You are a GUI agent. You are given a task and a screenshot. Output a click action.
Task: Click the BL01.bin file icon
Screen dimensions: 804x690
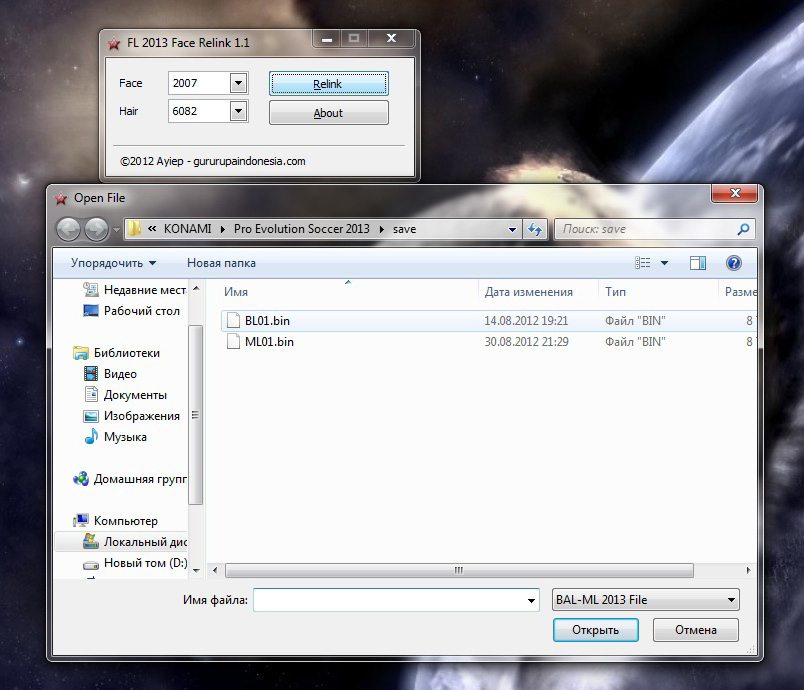tap(233, 320)
